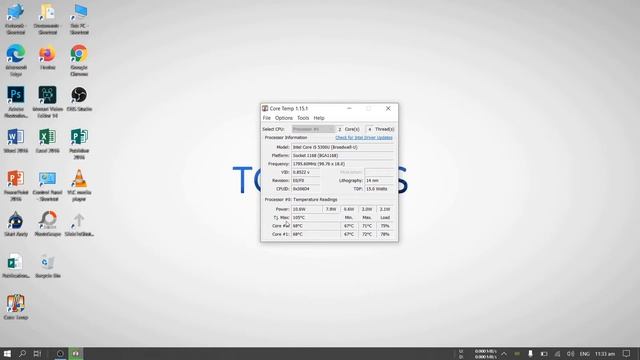
Task: Open the Tools menu in Core Temp
Action: pyautogui.click(x=303, y=118)
